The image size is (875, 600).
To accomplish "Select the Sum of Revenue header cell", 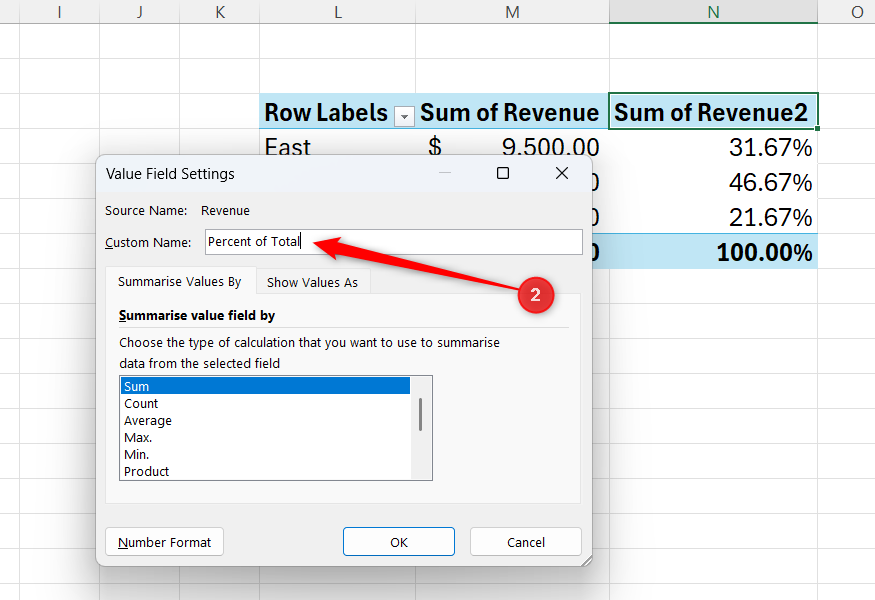I will click(512, 112).
